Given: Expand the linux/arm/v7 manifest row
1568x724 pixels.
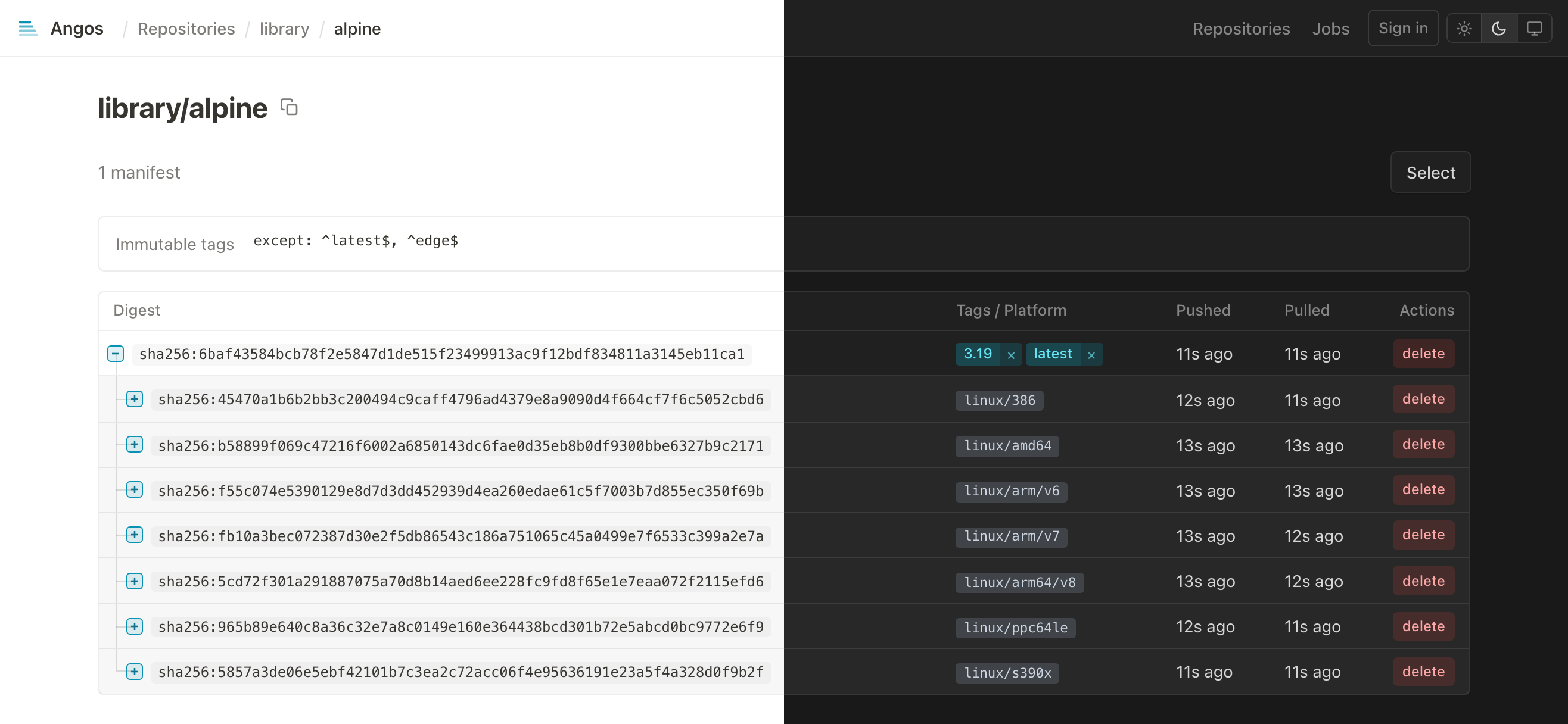Looking at the screenshot, I should (135, 535).
